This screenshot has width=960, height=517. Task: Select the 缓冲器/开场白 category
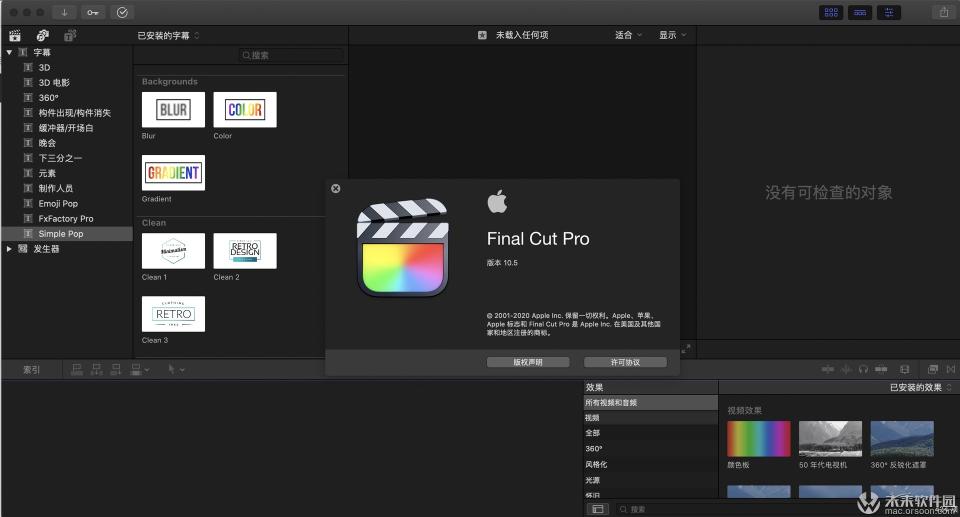67,128
